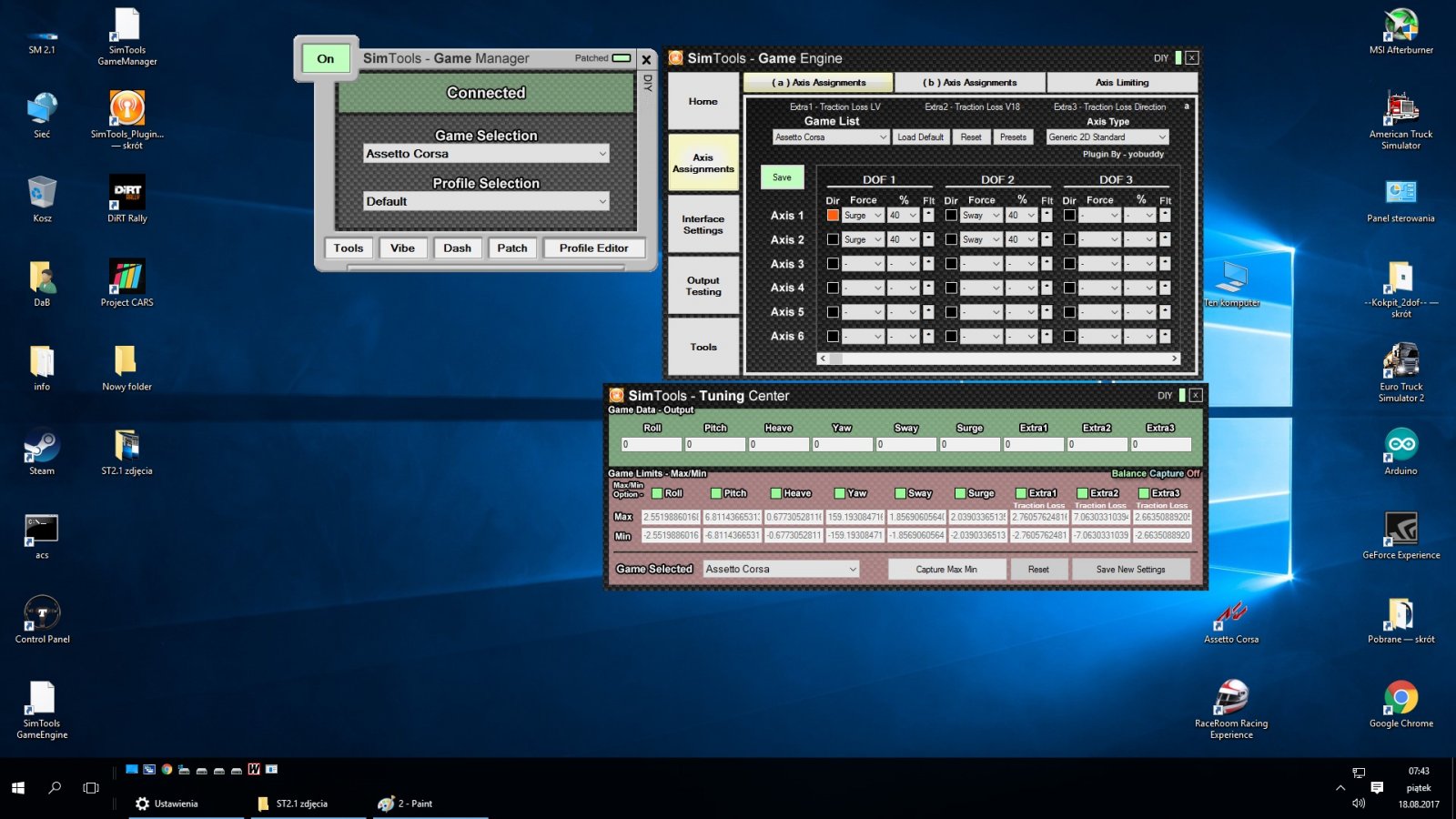
Task: Toggle Extra1 Max/Min option checkbox
Action: [x=1021, y=493]
